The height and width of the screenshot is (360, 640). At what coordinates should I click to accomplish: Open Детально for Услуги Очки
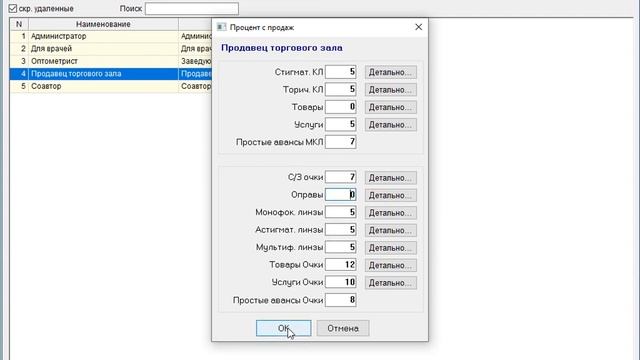click(x=391, y=283)
